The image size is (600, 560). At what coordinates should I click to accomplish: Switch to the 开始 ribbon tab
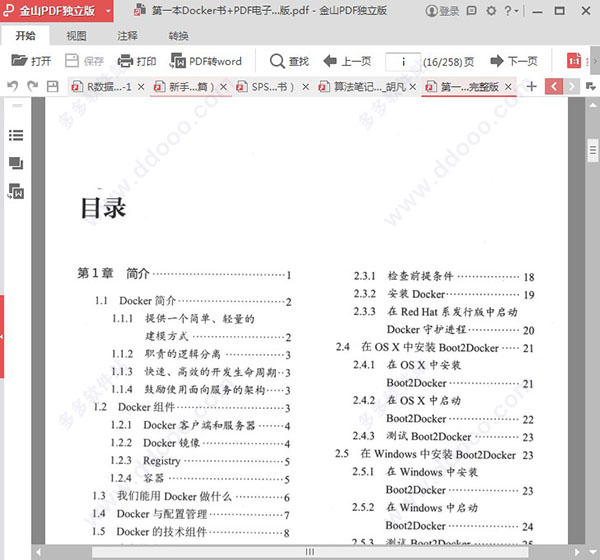point(25,36)
